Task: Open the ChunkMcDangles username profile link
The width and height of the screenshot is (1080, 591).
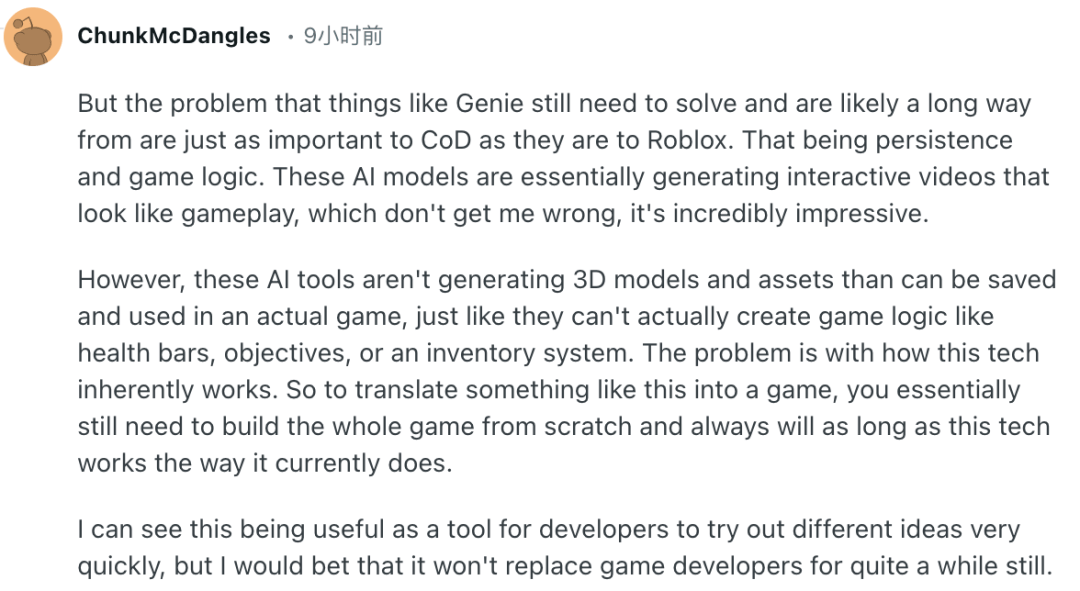Action: click(x=174, y=36)
